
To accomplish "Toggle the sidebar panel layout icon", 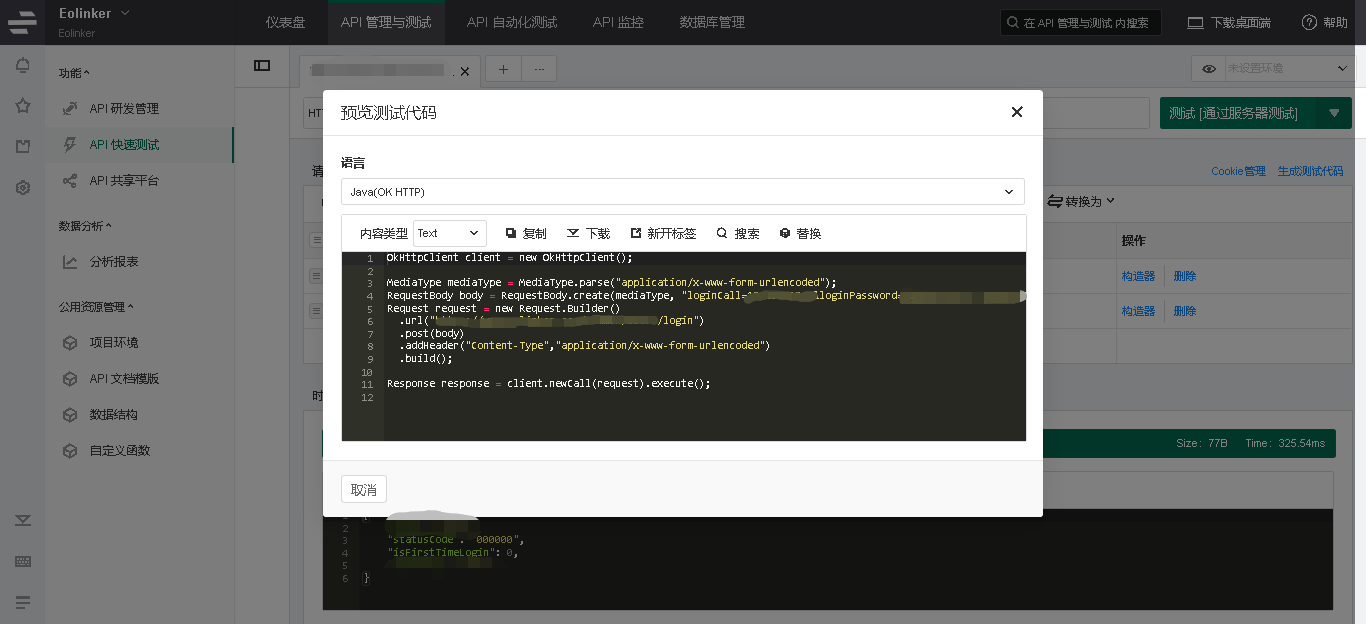I will coord(262,66).
